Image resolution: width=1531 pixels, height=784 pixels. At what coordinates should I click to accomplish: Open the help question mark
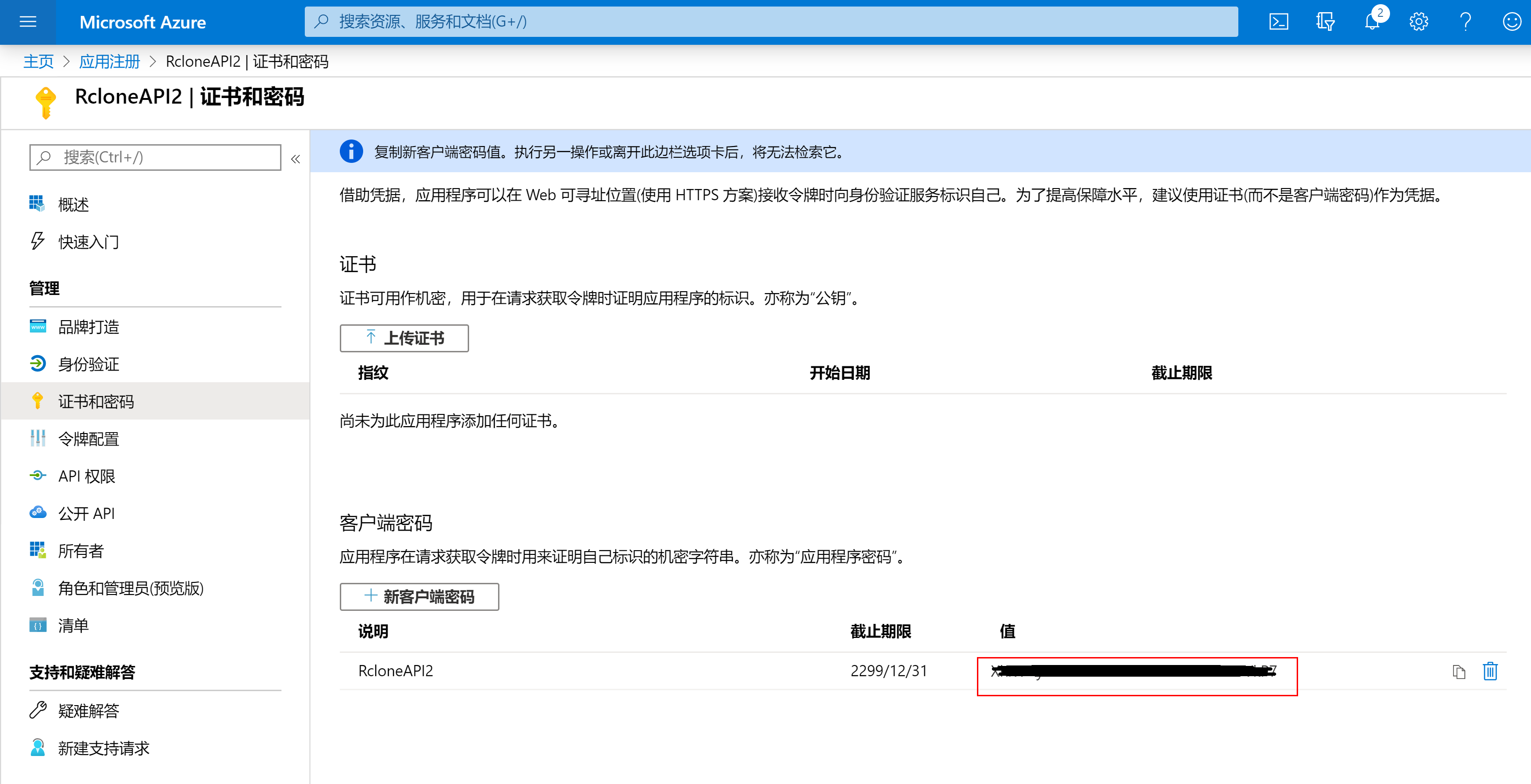(1465, 22)
